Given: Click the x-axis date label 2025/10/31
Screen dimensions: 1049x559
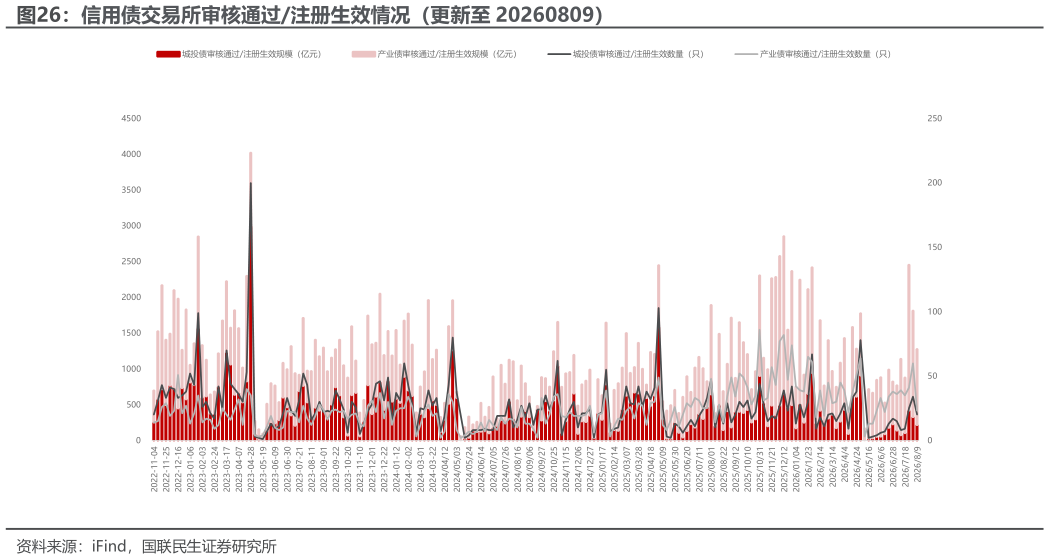Looking at the screenshot, I should coord(759,469).
